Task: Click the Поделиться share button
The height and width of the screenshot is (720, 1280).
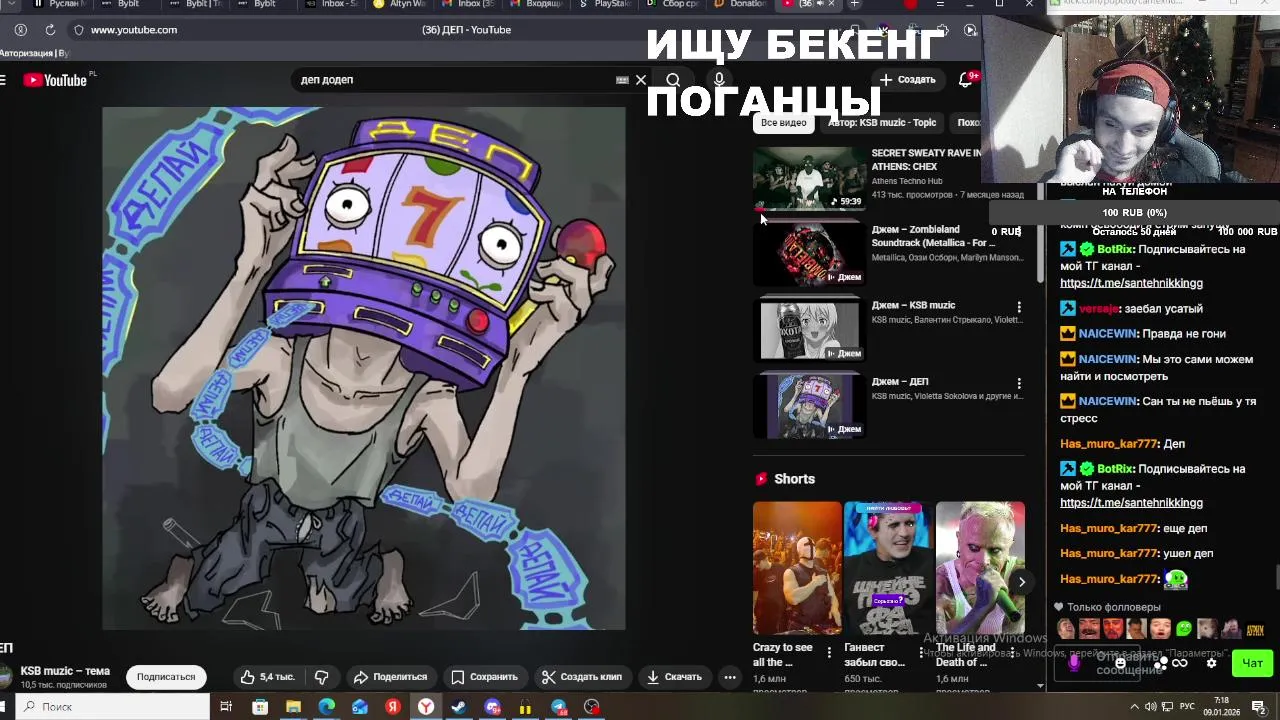Action: coord(390,677)
